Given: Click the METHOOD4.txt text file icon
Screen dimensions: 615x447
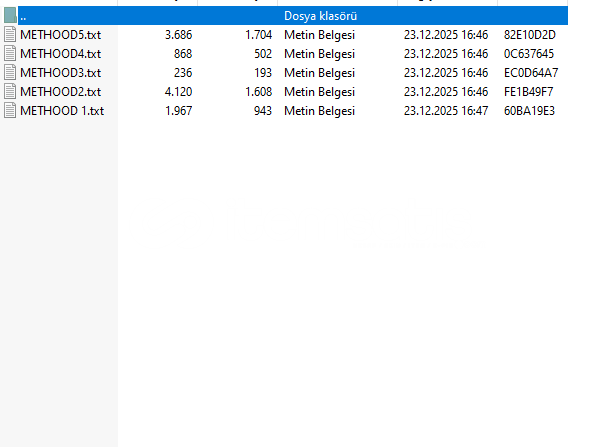Looking at the screenshot, I should pos(11,54).
